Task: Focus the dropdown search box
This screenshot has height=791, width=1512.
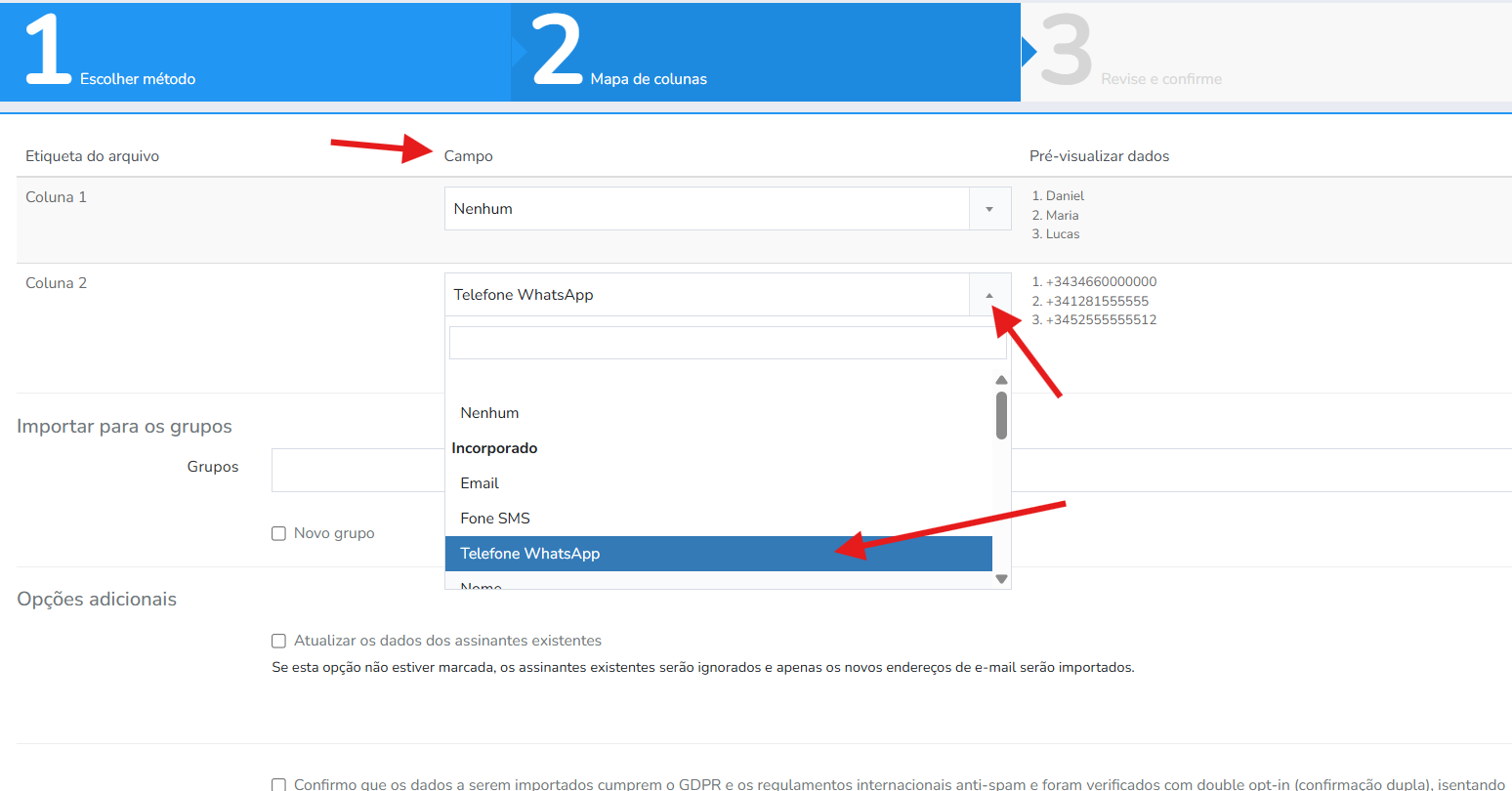Action: click(x=728, y=343)
